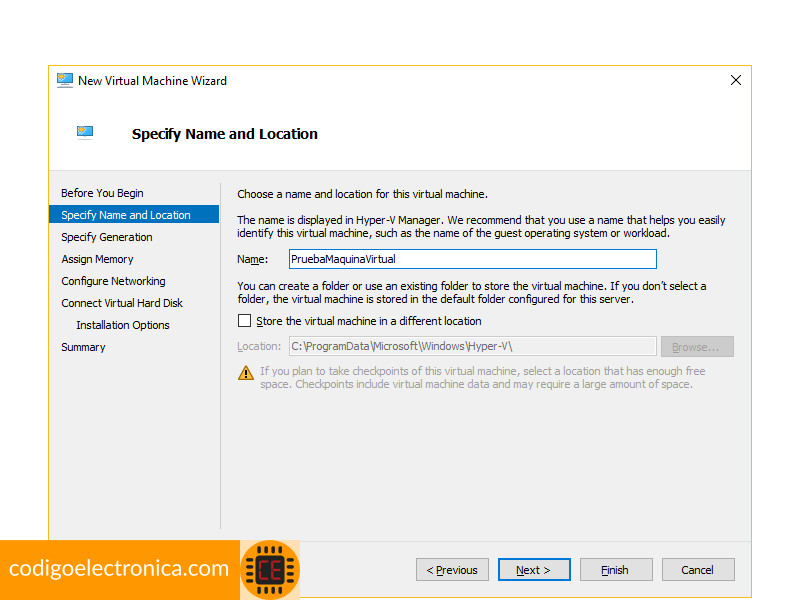Image resolution: width=800 pixels, height=600 pixels.
Task: Go to the Specify Generation step
Action: (x=107, y=237)
